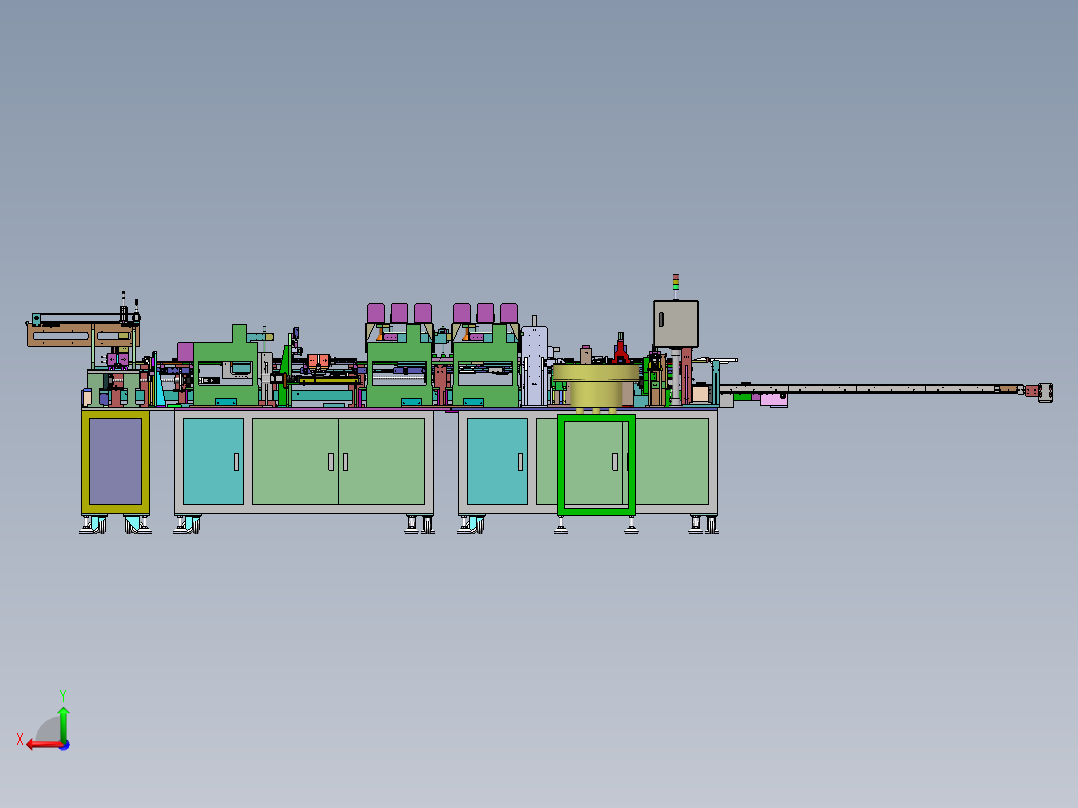Select the pink block under the conveyor rail

[774, 400]
